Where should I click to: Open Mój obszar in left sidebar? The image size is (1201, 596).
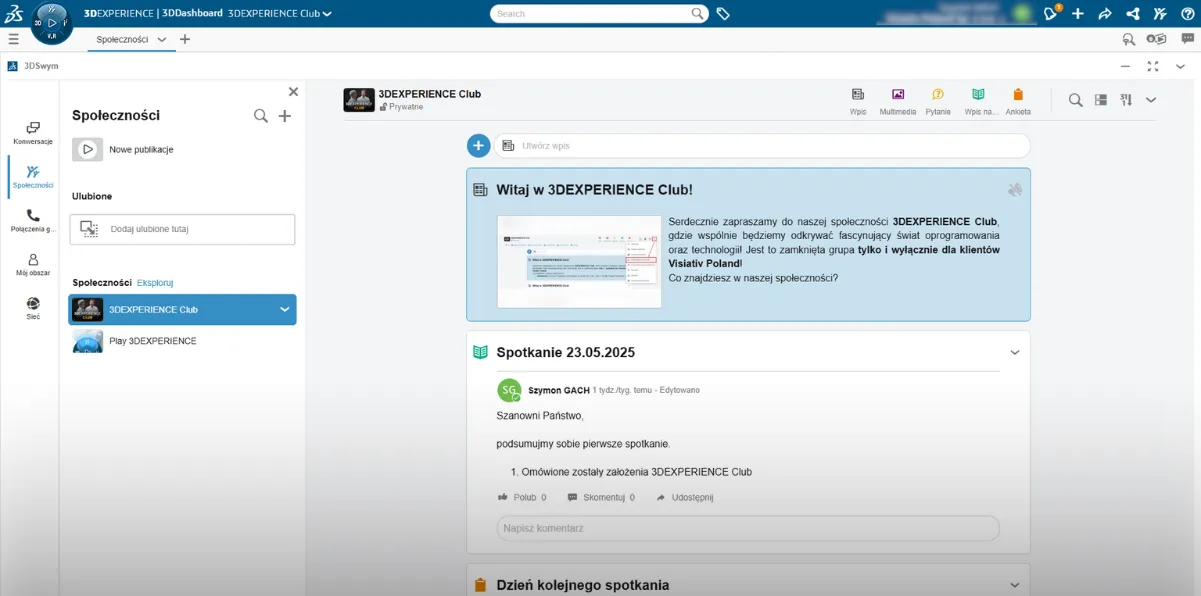tap(33, 265)
